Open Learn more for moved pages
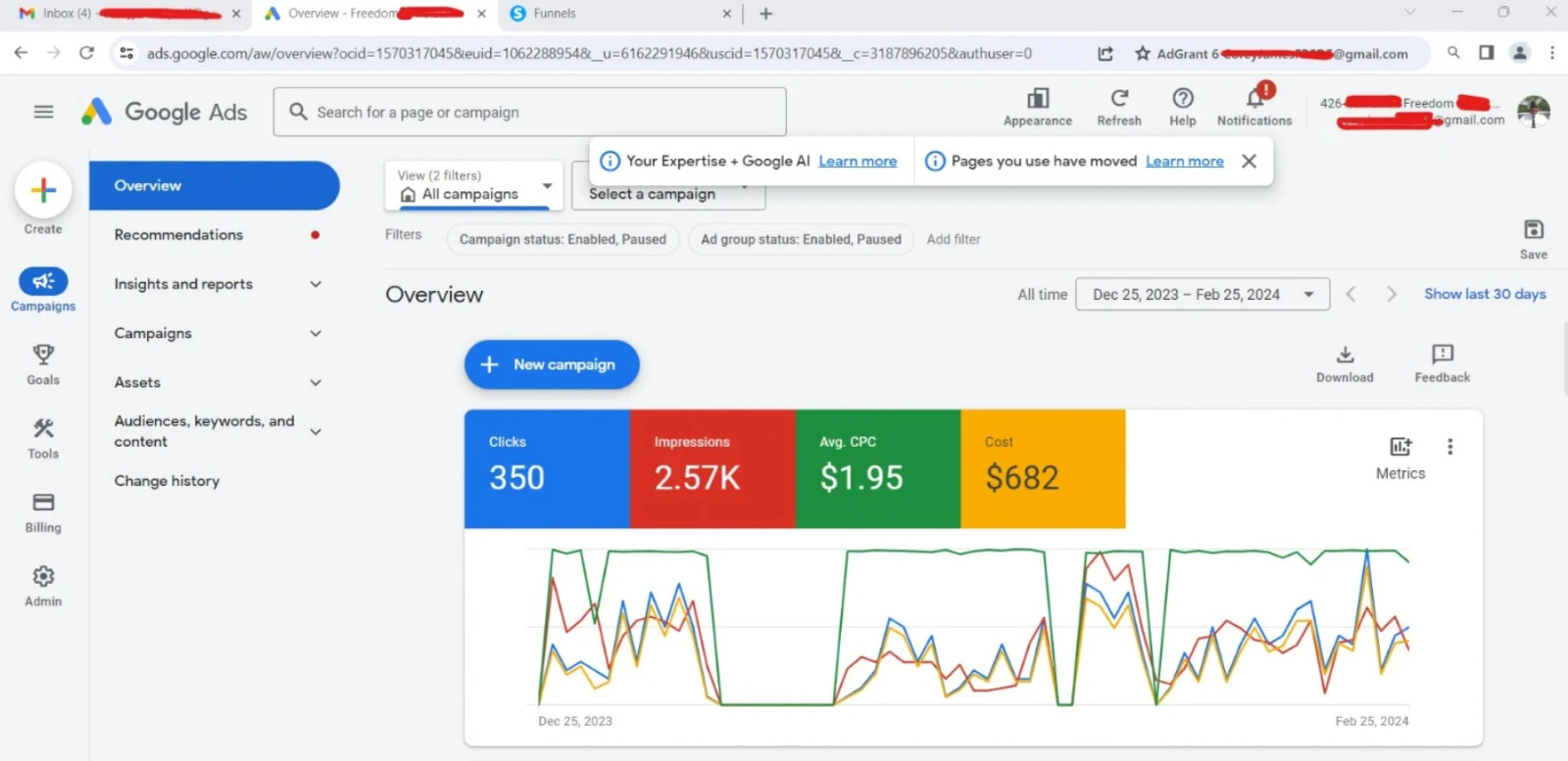 [1185, 161]
